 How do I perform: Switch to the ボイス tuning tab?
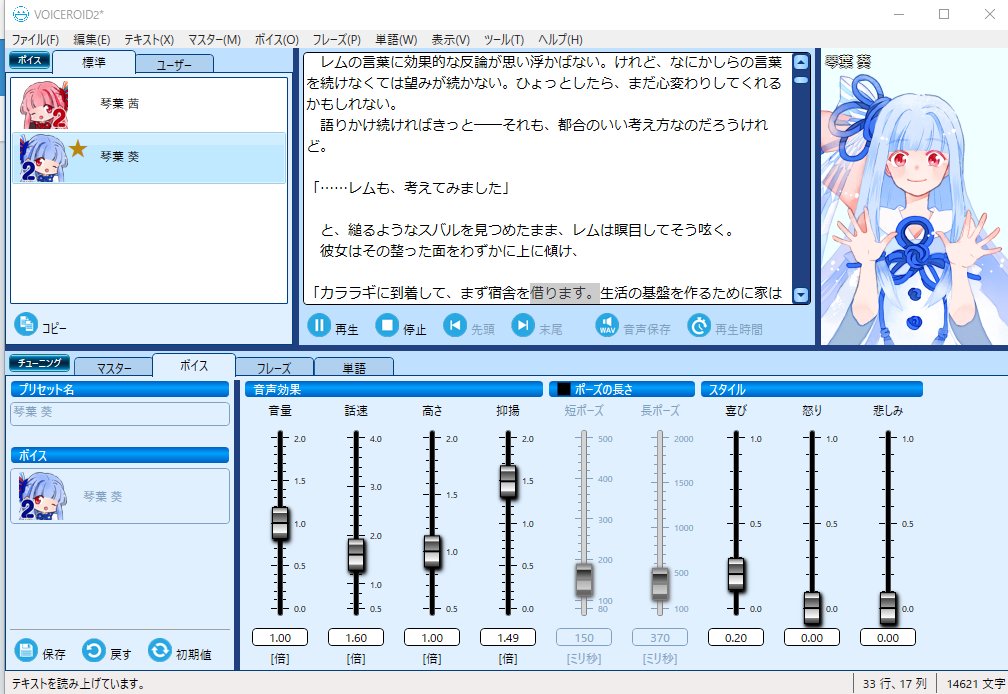[x=194, y=365]
